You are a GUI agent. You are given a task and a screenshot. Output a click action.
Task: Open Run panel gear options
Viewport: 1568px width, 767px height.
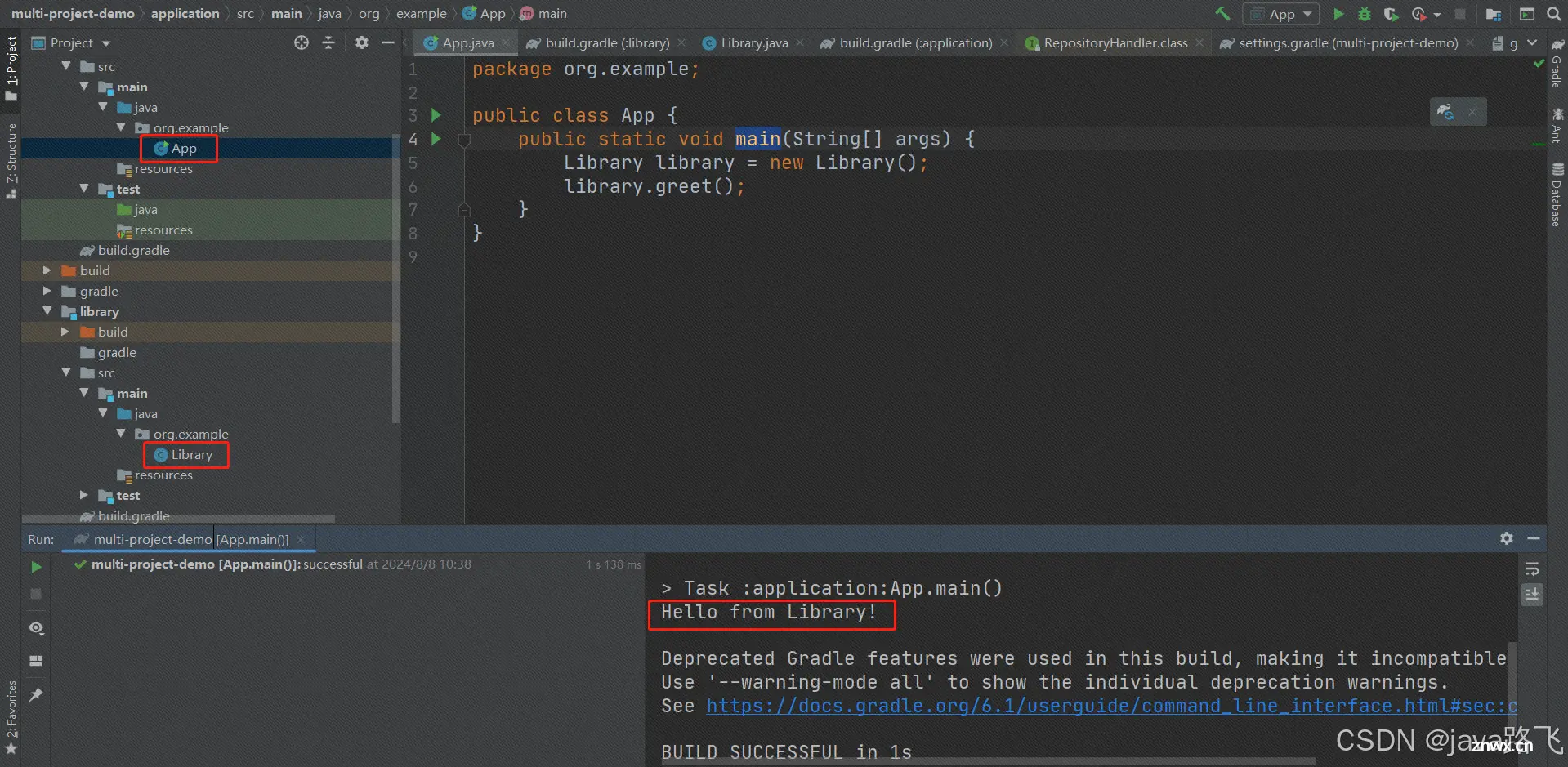[1507, 538]
